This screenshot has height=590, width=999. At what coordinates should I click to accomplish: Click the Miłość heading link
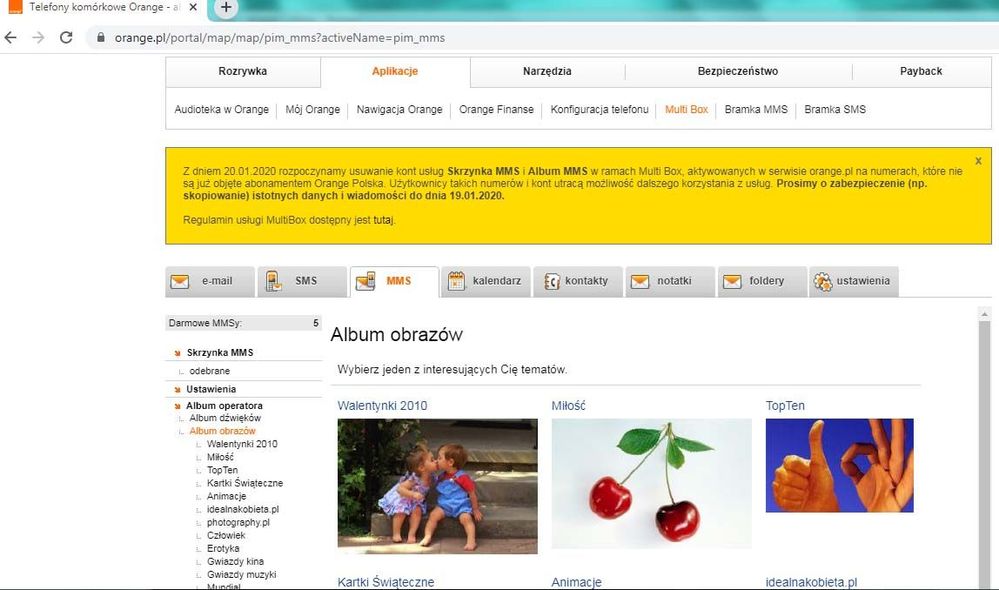point(568,406)
